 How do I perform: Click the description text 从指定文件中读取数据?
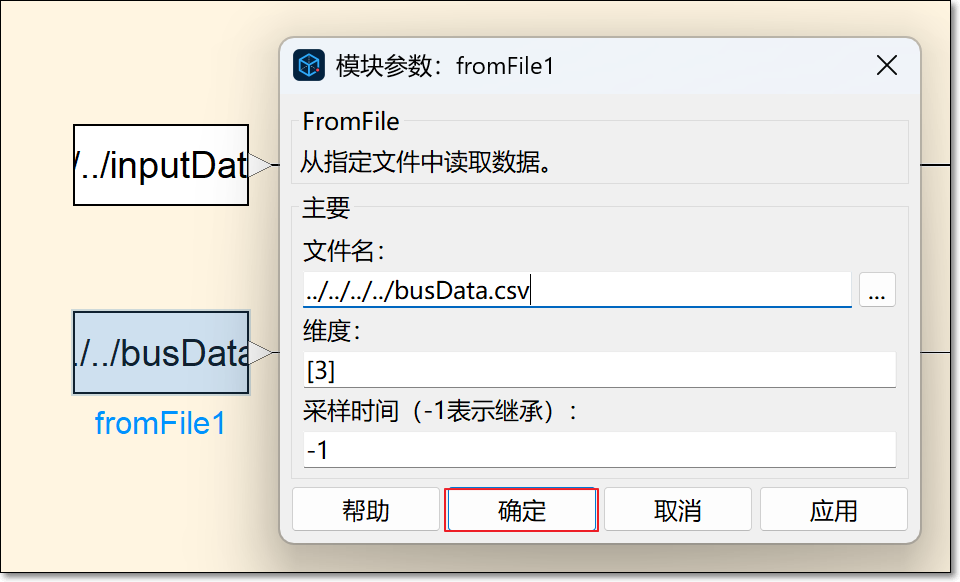[427, 162]
